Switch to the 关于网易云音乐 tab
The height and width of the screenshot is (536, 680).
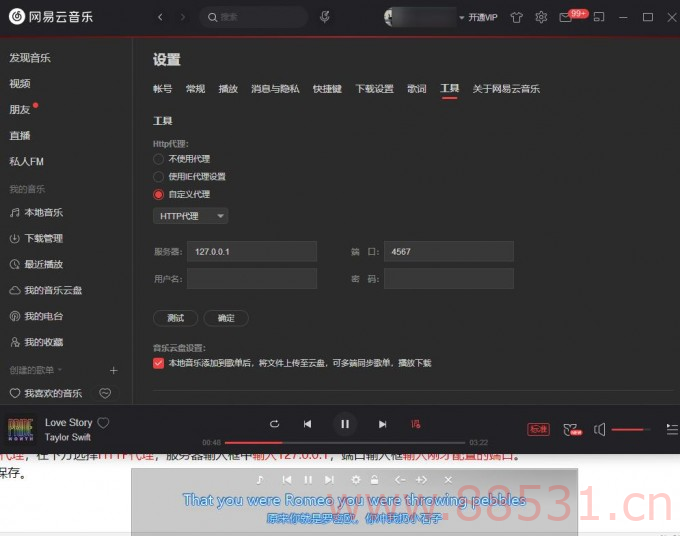coord(506,89)
